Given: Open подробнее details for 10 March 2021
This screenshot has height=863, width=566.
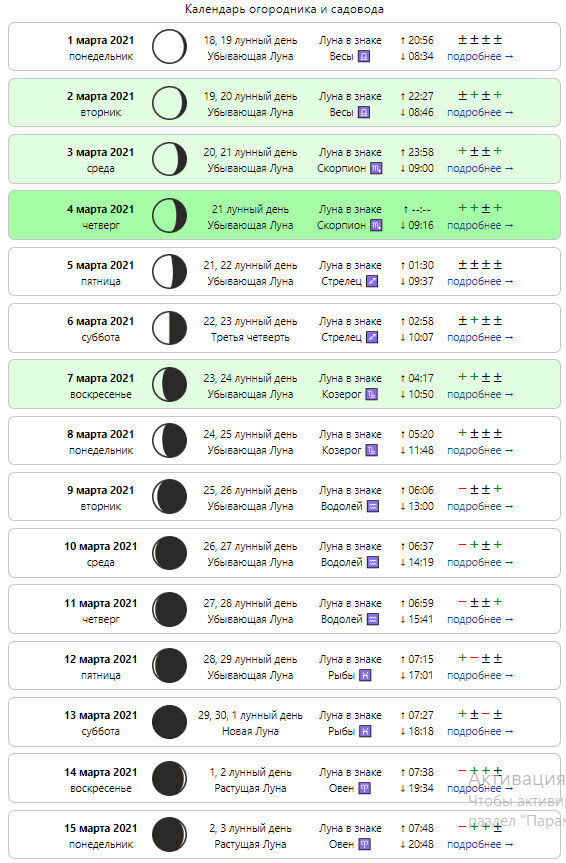Looking at the screenshot, I should click(x=480, y=562).
